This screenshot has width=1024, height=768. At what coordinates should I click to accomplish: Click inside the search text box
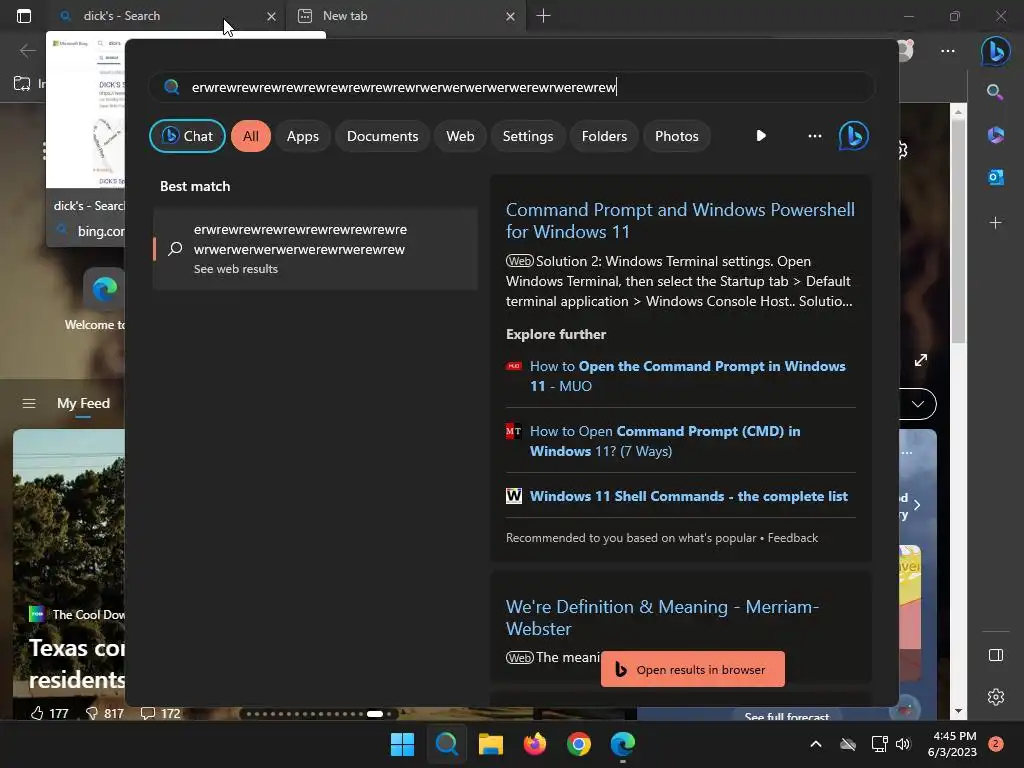(511, 87)
